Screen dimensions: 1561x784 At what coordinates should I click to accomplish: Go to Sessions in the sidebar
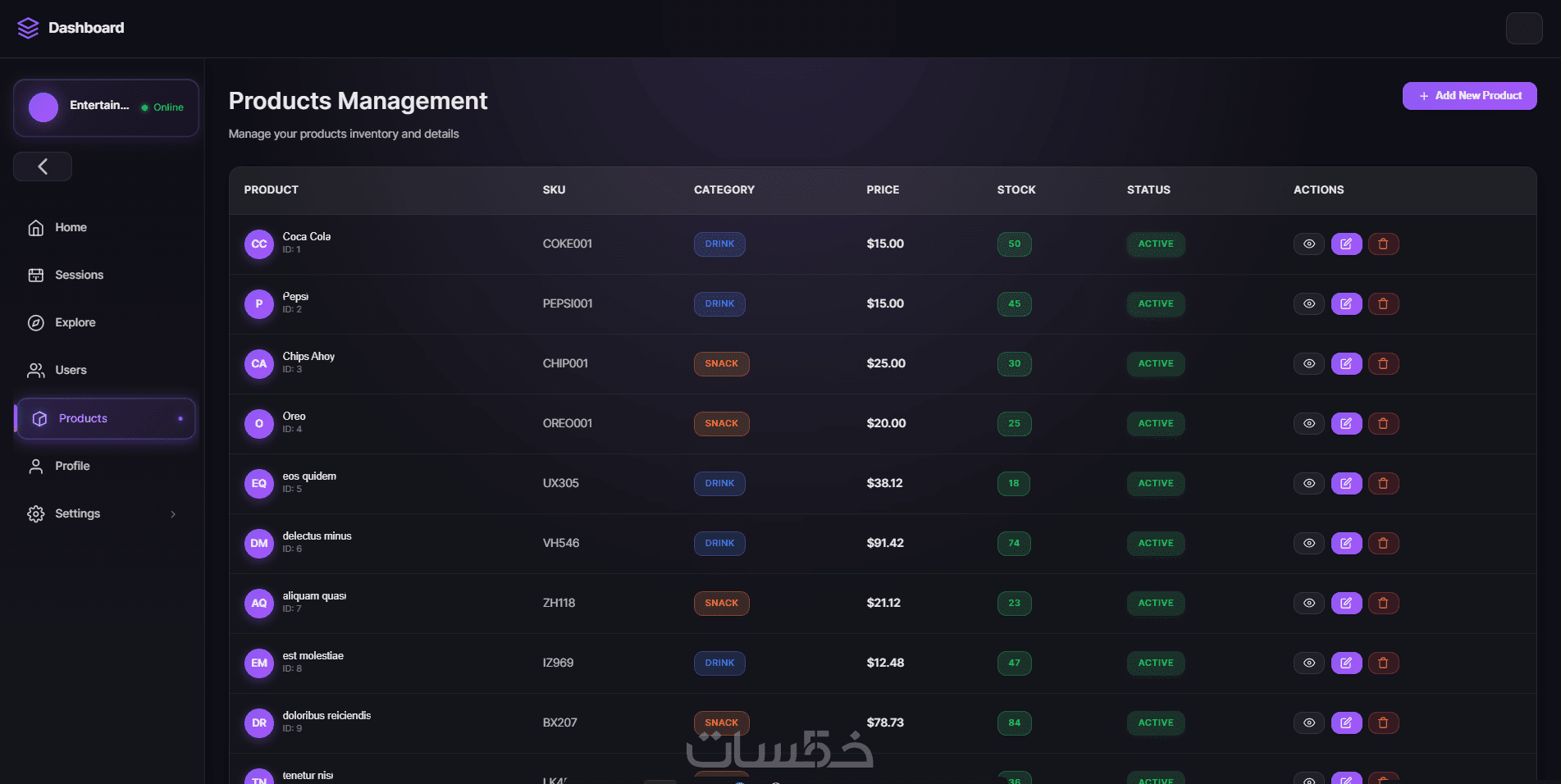(105, 275)
